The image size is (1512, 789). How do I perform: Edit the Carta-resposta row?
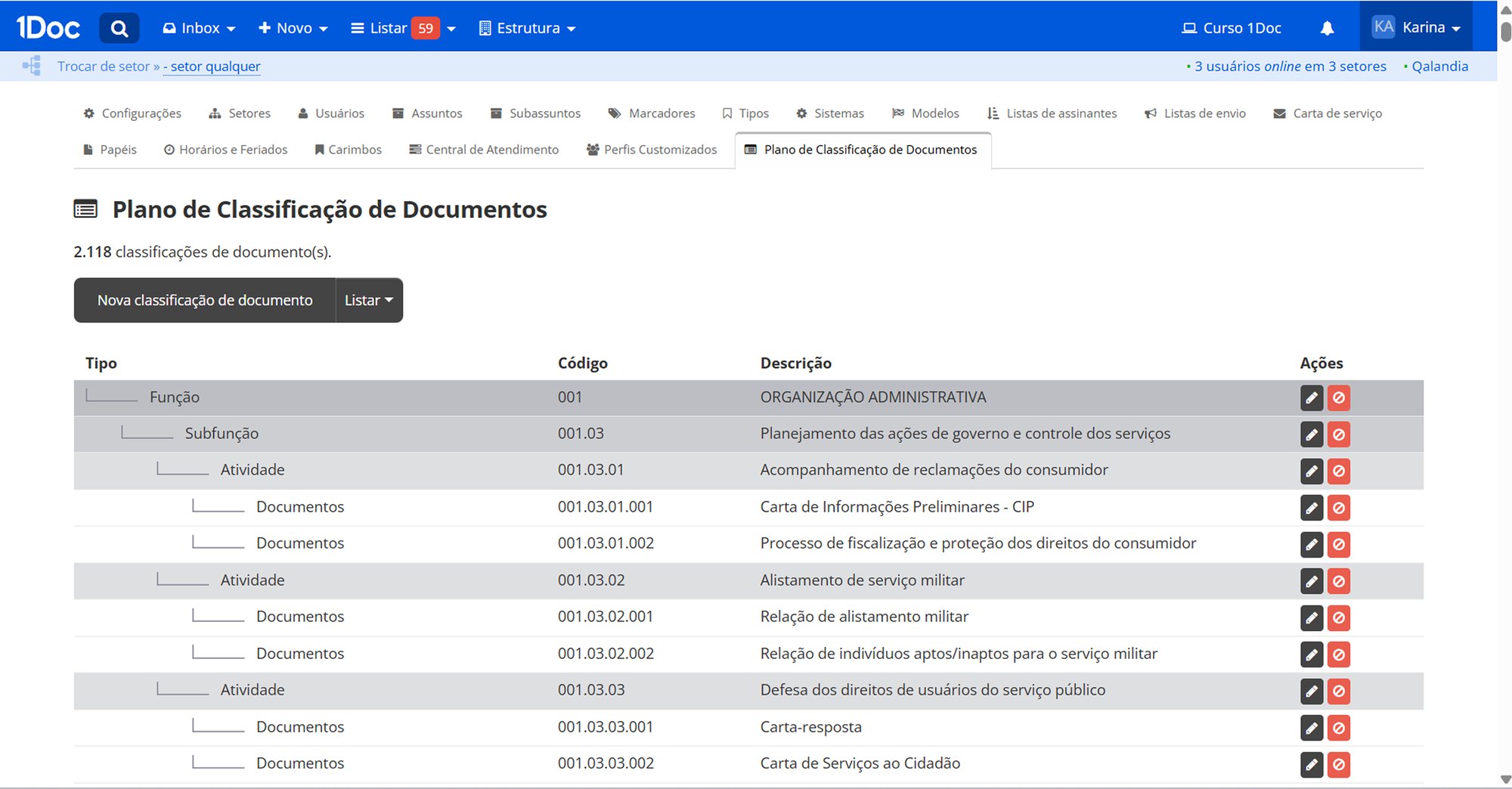(1312, 728)
